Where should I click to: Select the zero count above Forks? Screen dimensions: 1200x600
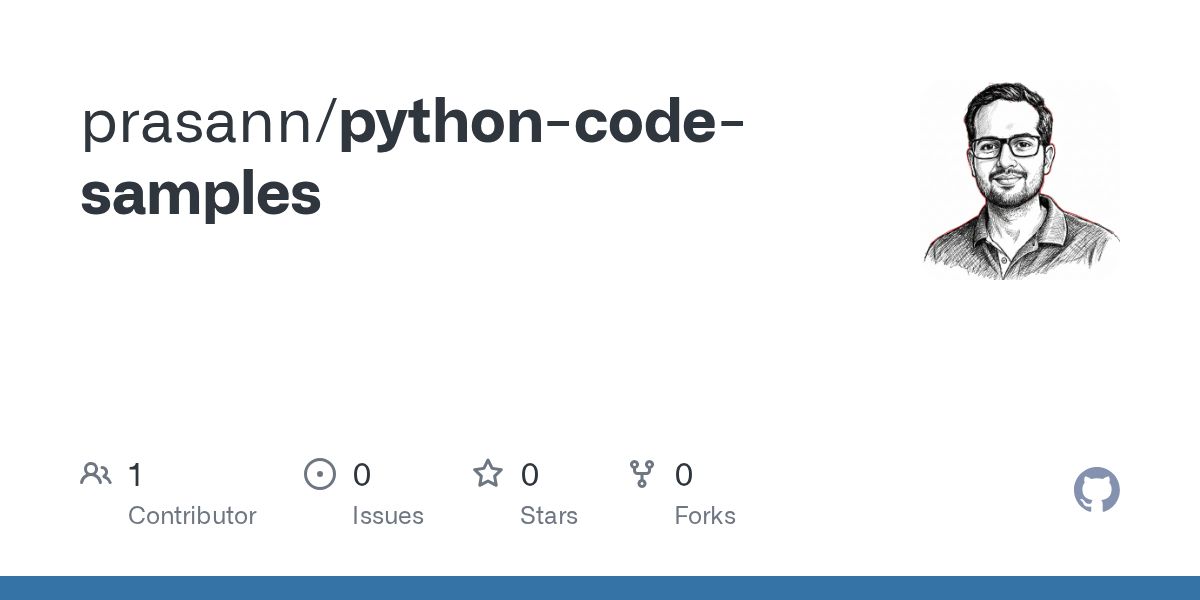pos(684,474)
